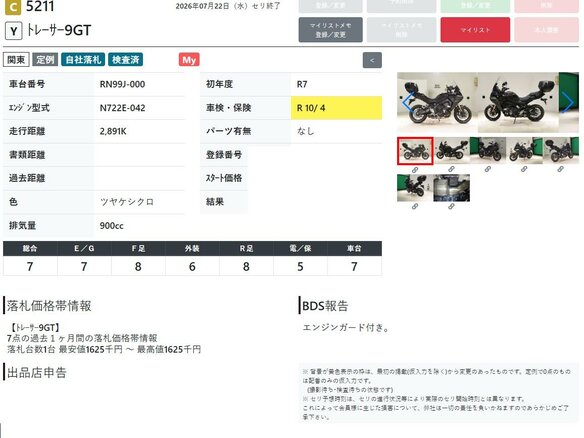Click the 自社落札 tag
Image resolution: width=584 pixels, height=438 pixels.
click(x=83, y=60)
